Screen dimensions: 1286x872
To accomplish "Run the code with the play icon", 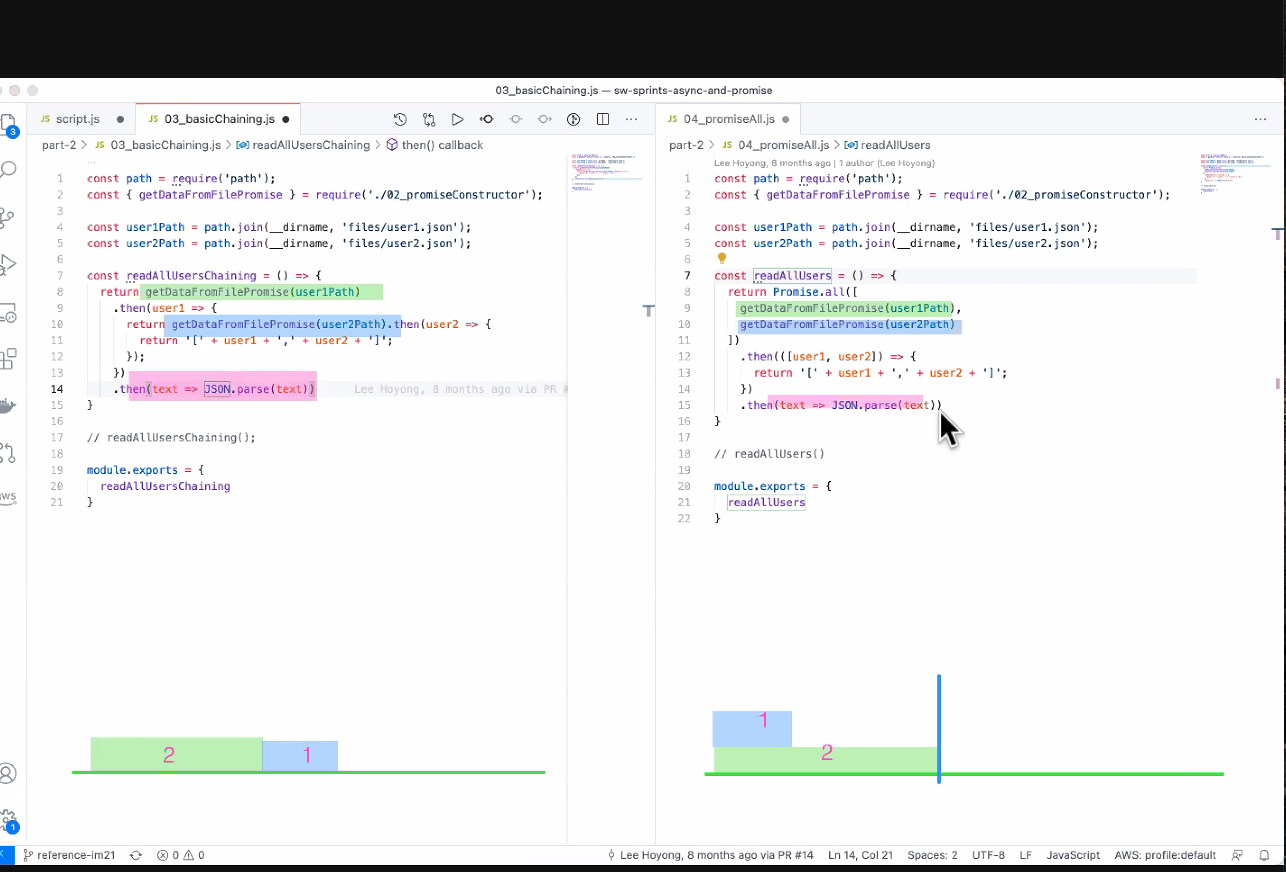I will pyautogui.click(x=457, y=119).
